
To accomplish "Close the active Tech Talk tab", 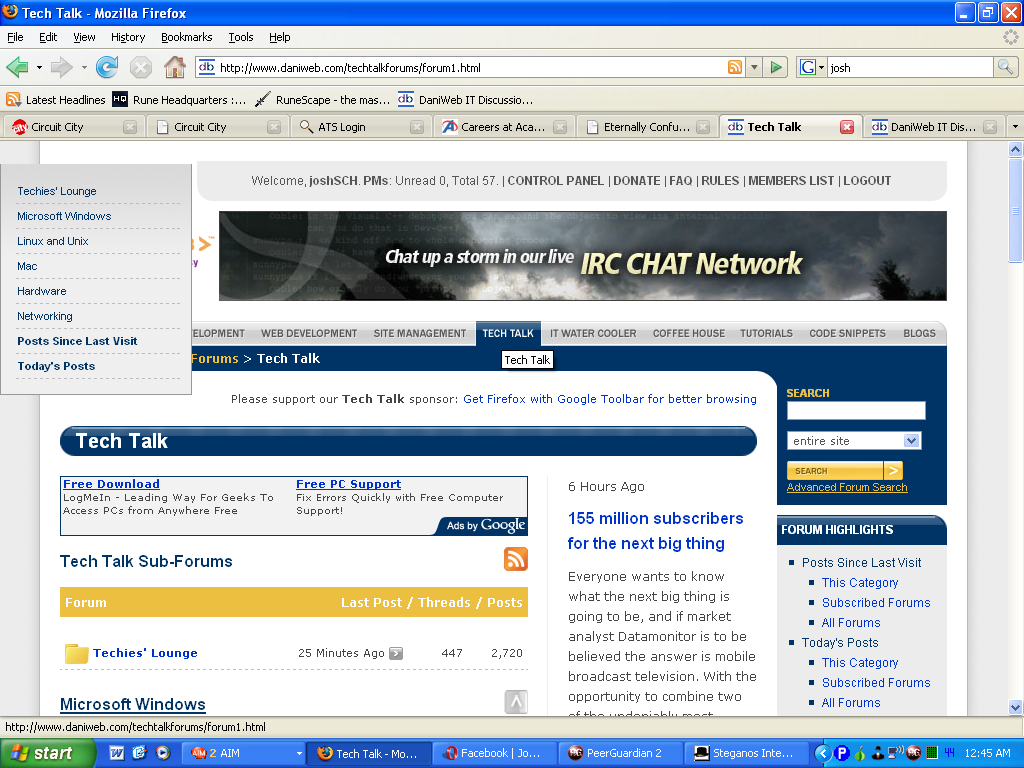I will click(x=847, y=127).
